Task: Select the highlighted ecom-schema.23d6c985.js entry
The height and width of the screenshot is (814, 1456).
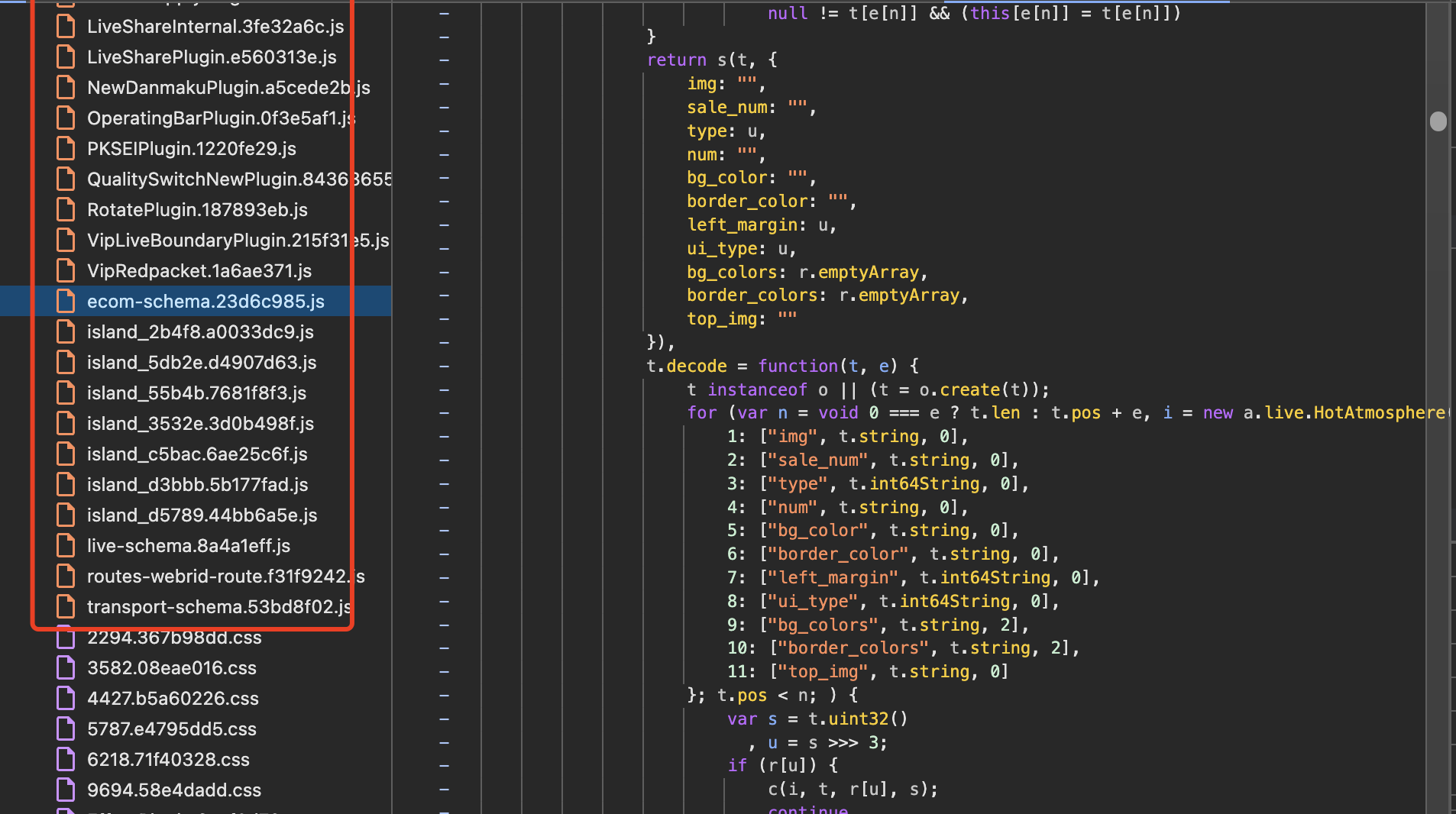Action: point(205,300)
